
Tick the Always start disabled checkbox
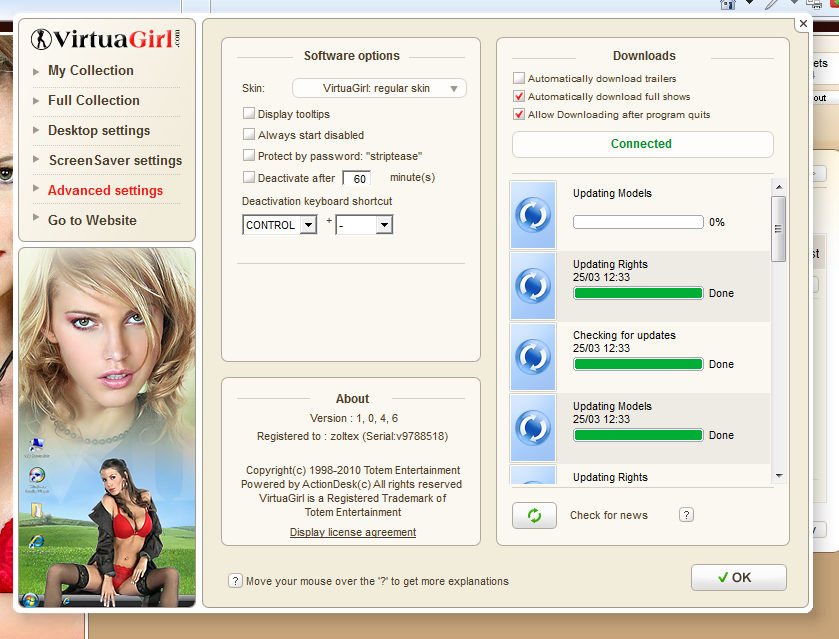[x=249, y=134]
